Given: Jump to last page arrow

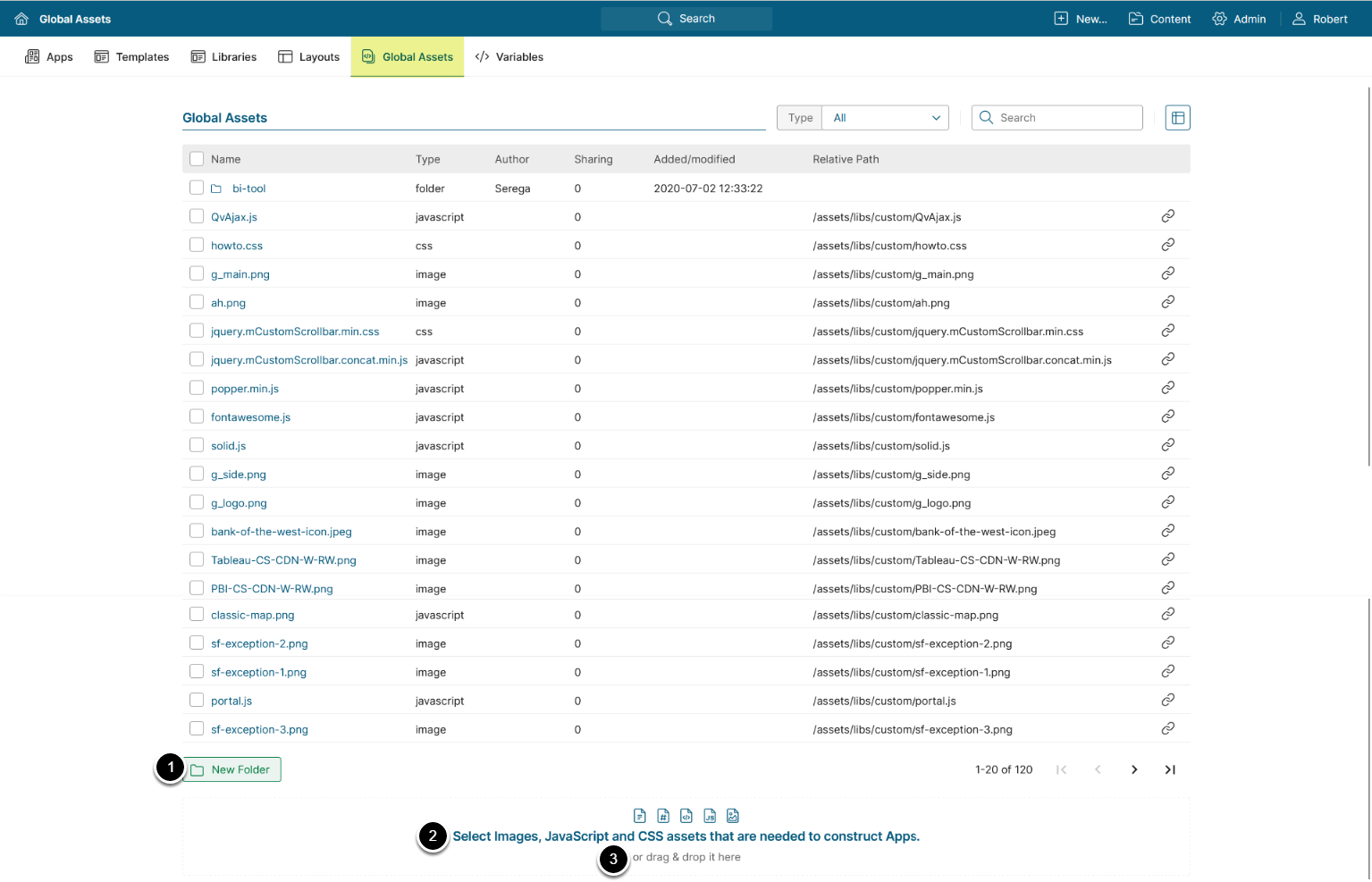Looking at the screenshot, I should (x=1169, y=769).
